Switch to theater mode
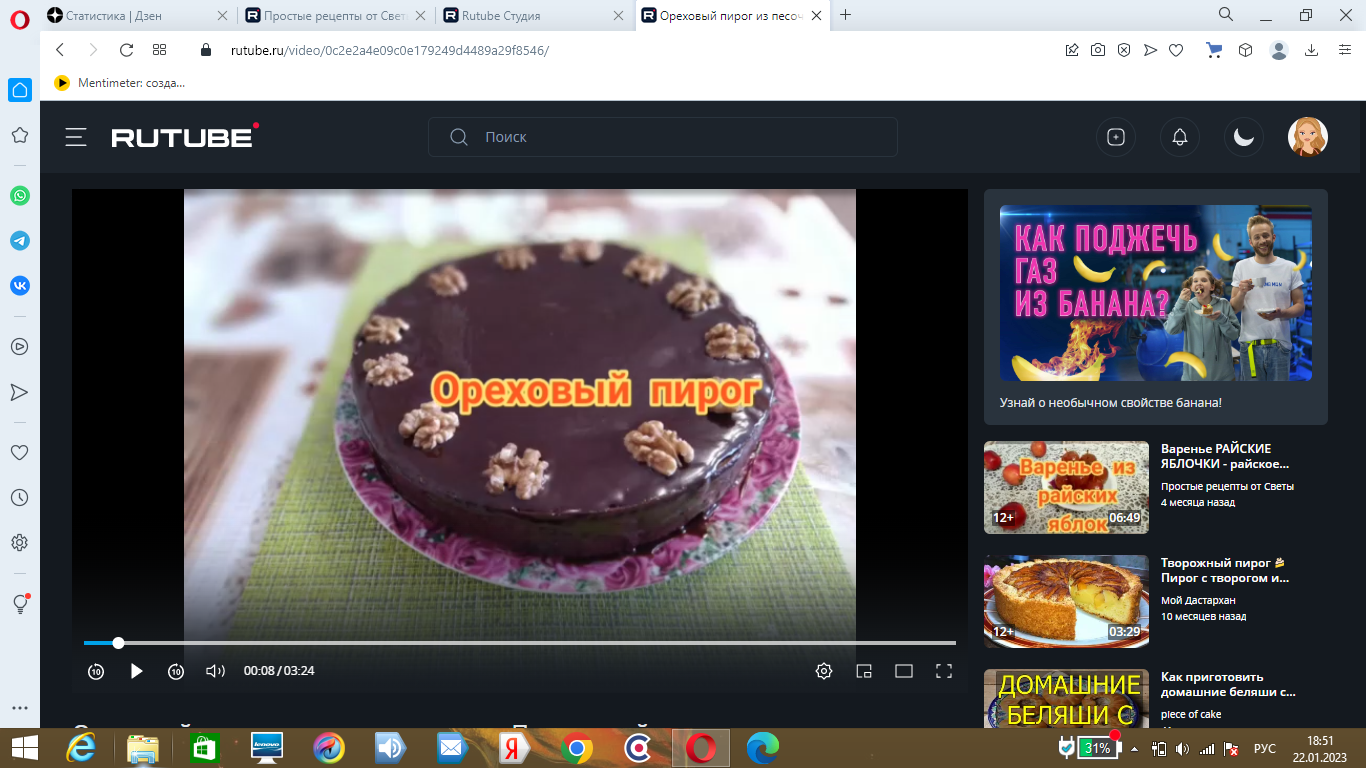Screen dimensions: 1366x768 904,671
